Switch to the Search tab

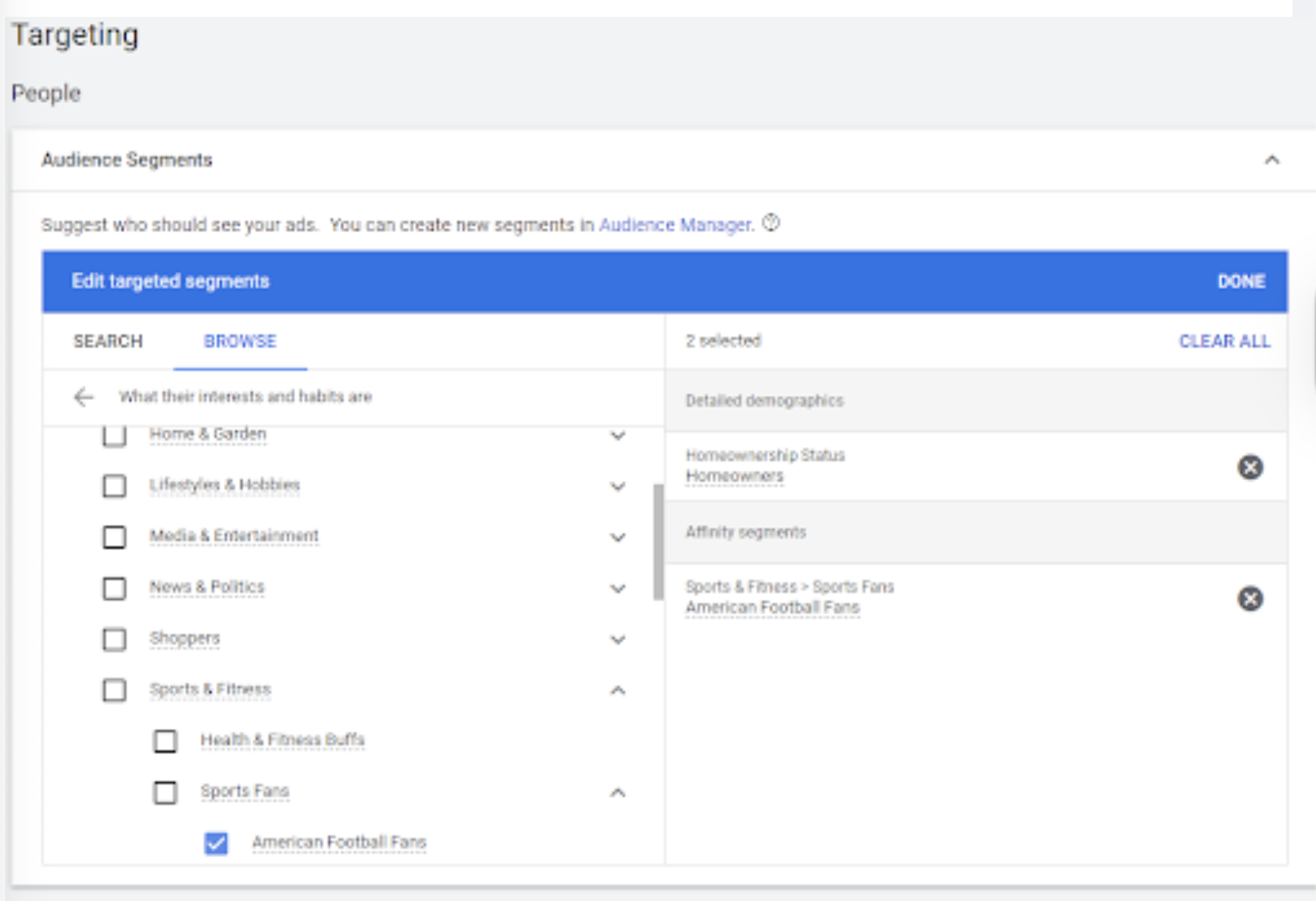pos(108,342)
